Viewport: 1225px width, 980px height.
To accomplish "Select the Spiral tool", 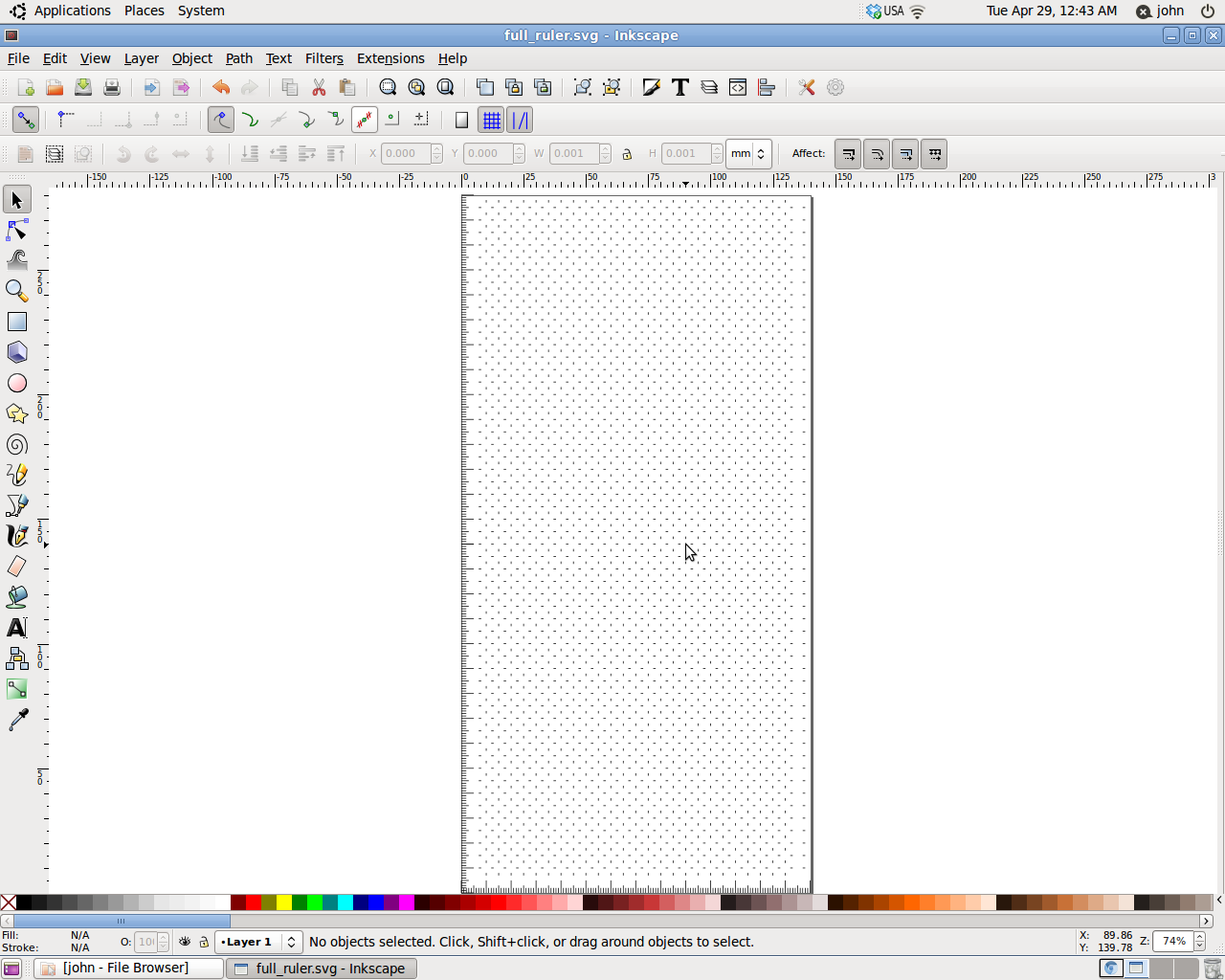I will [17, 444].
